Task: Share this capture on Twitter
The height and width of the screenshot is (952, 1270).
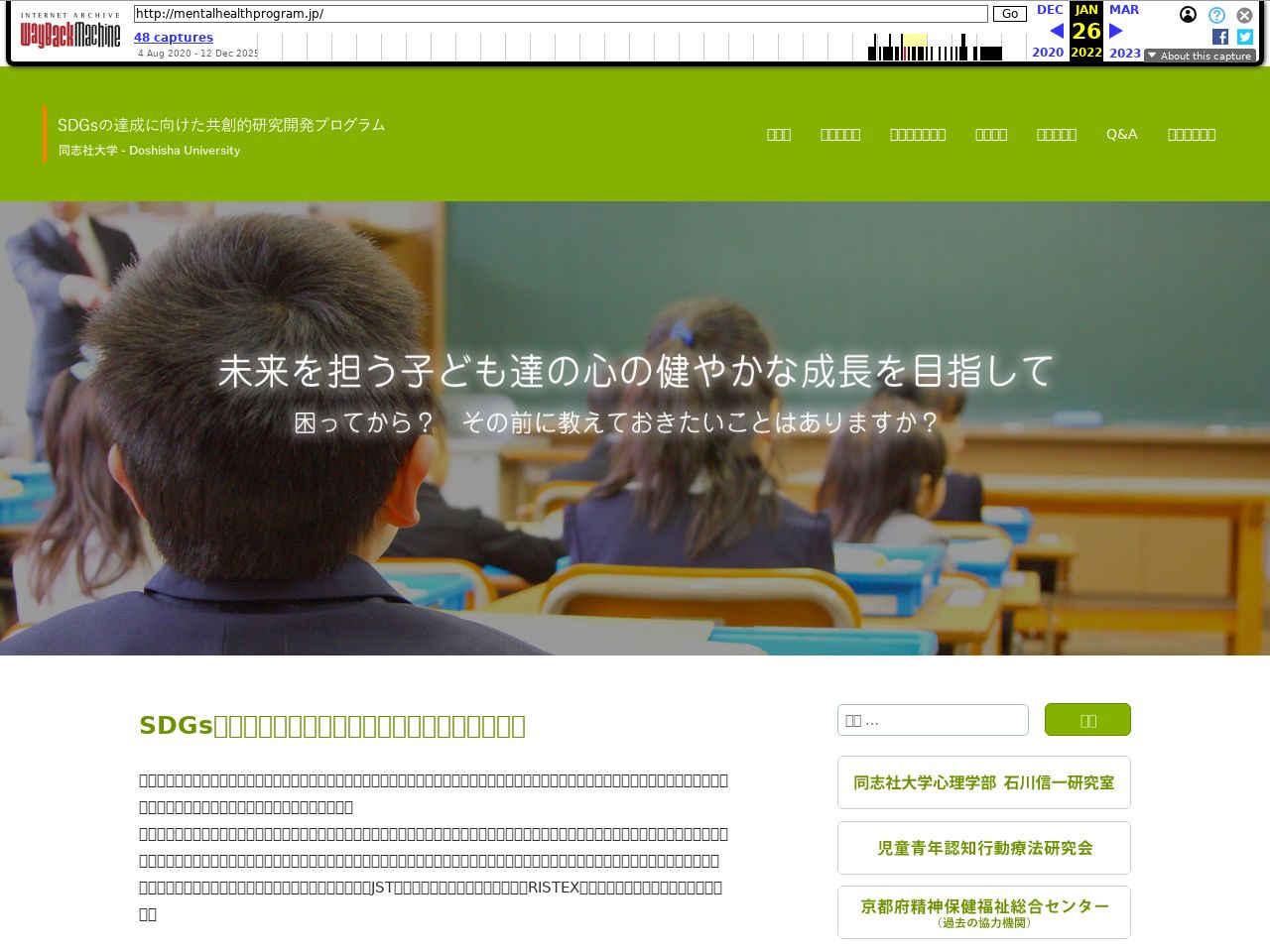Action: point(1245,37)
